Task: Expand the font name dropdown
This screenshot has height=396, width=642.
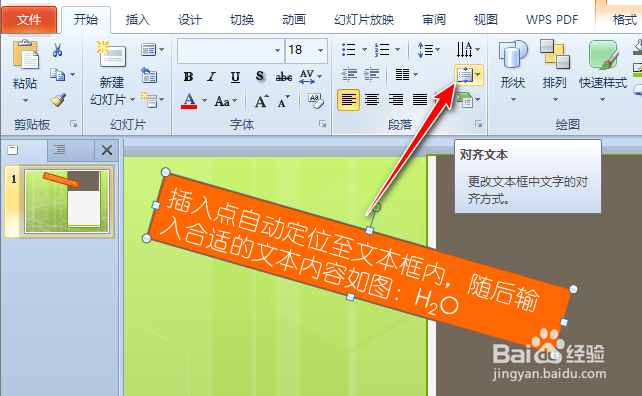Action: point(278,50)
